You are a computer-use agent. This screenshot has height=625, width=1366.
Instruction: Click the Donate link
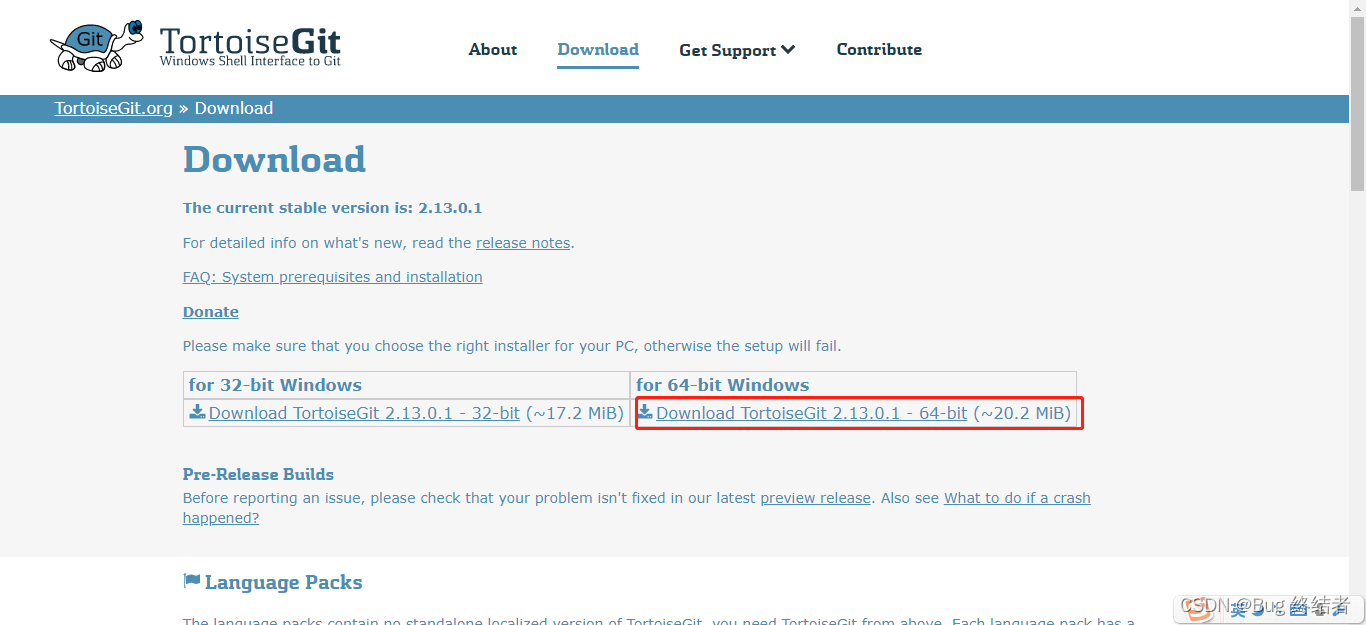211,312
